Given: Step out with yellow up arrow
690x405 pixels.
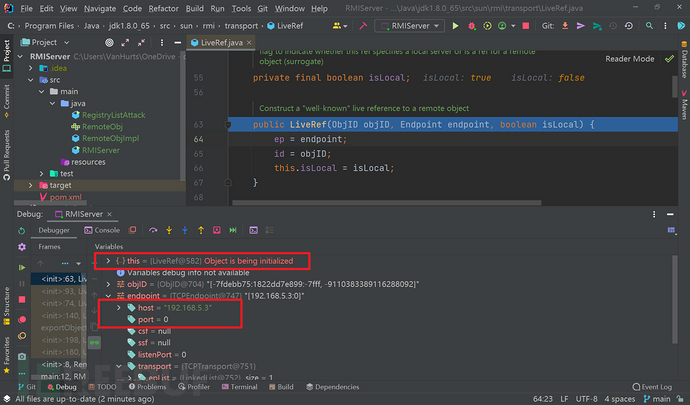Looking at the screenshot, I should tap(201, 230).
